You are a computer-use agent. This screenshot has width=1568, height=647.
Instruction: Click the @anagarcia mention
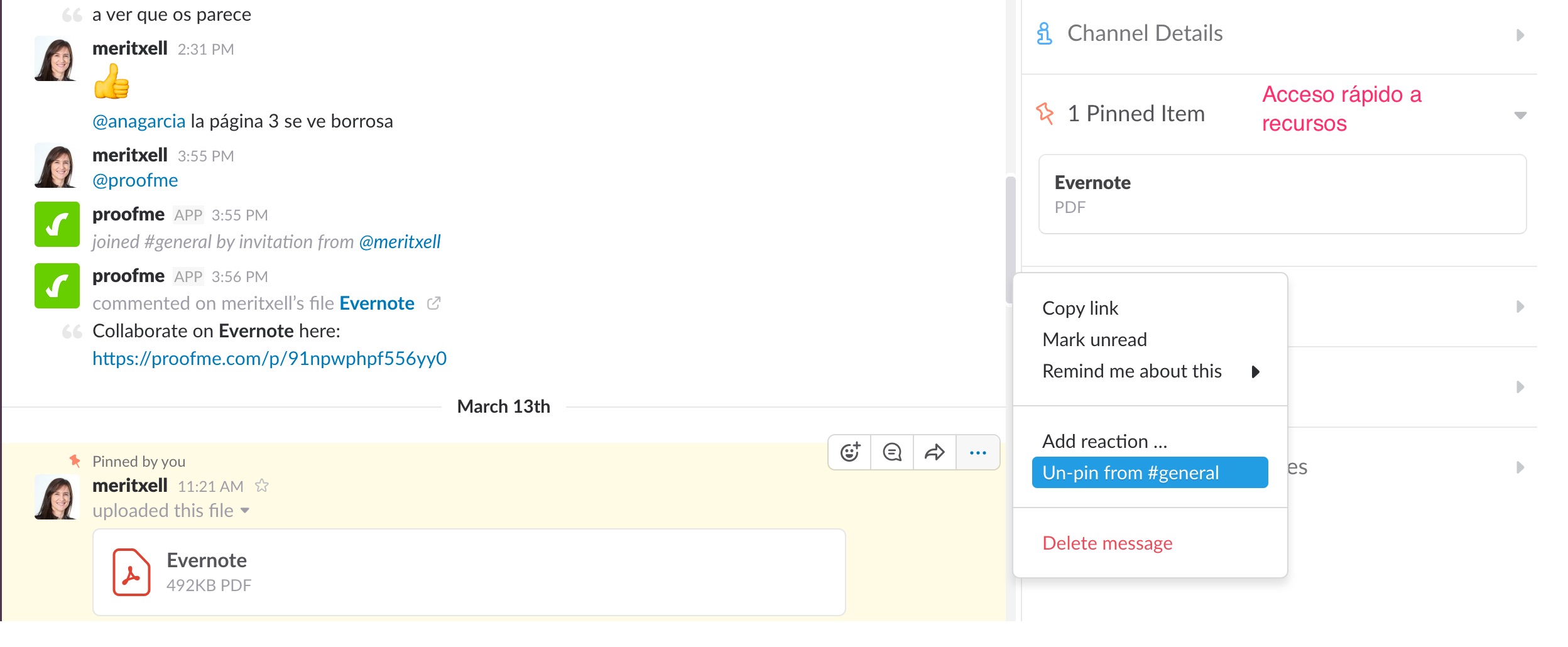(139, 121)
